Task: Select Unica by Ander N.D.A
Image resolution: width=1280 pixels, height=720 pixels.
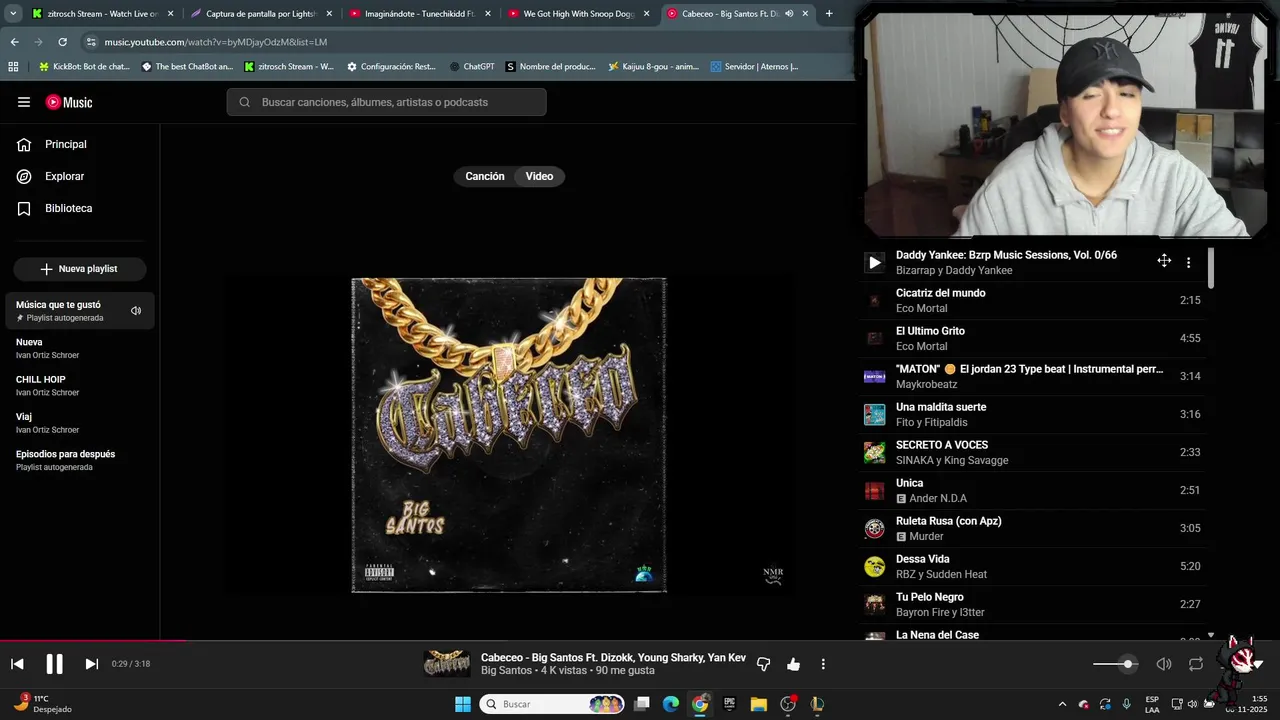Action: click(1033, 490)
